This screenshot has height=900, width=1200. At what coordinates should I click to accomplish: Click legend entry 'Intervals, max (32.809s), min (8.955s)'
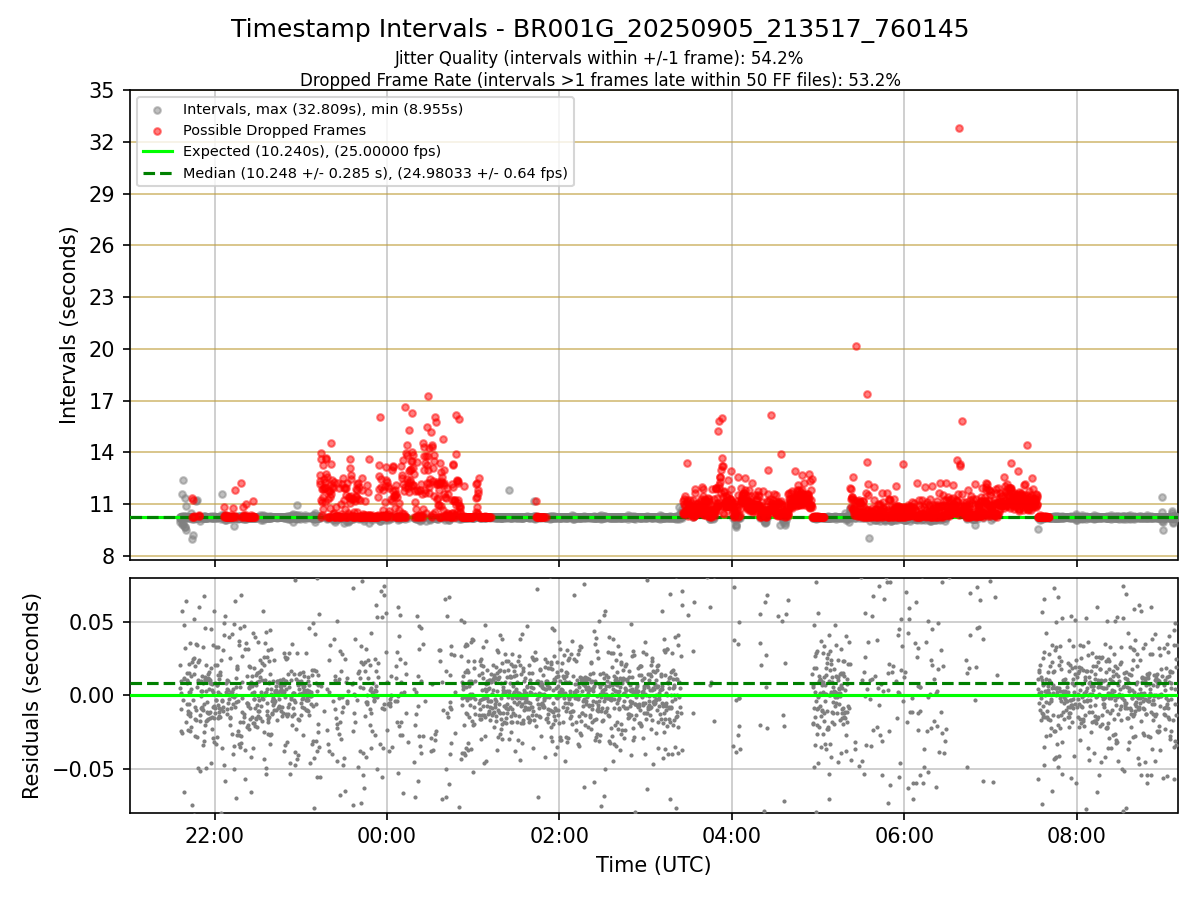point(323,108)
